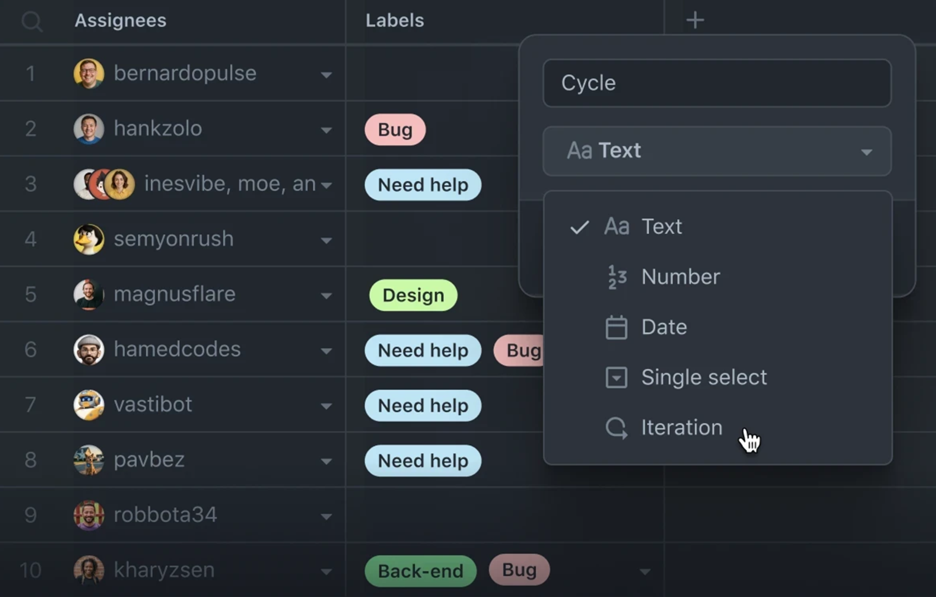Select the Iteration loop icon

(x=616, y=428)
